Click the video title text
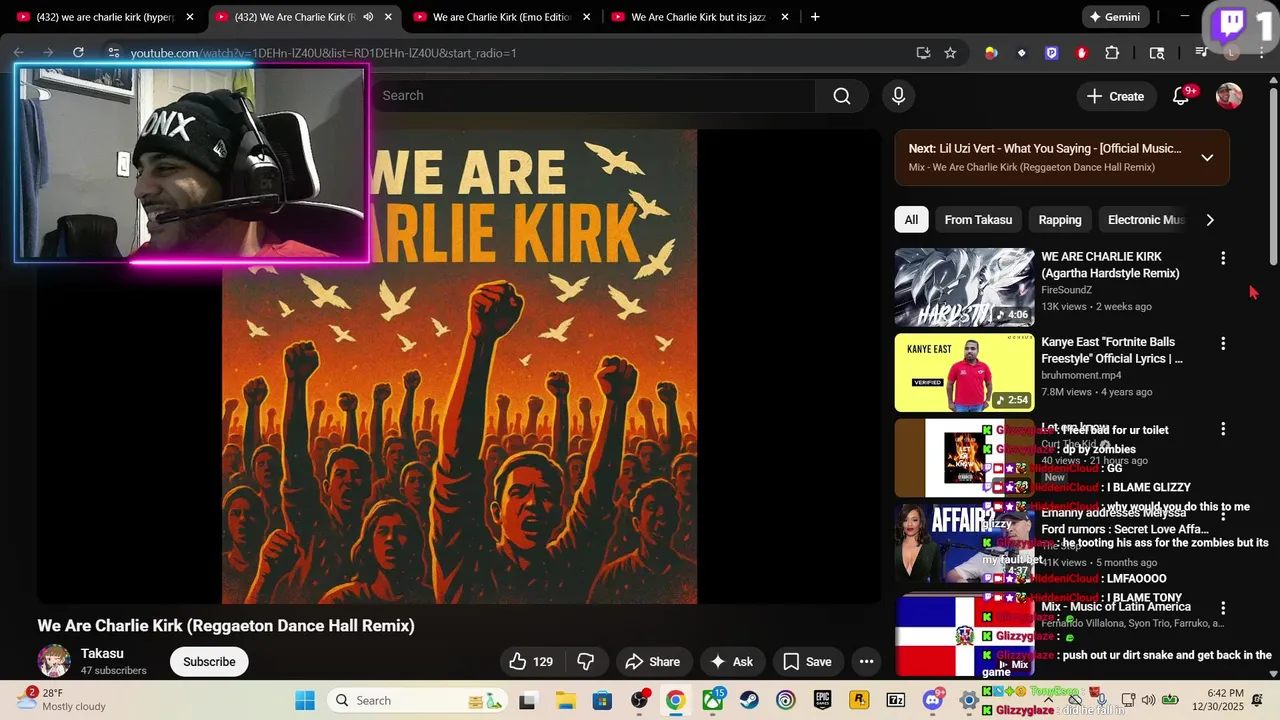1280x720 pixels. [226, 626]
